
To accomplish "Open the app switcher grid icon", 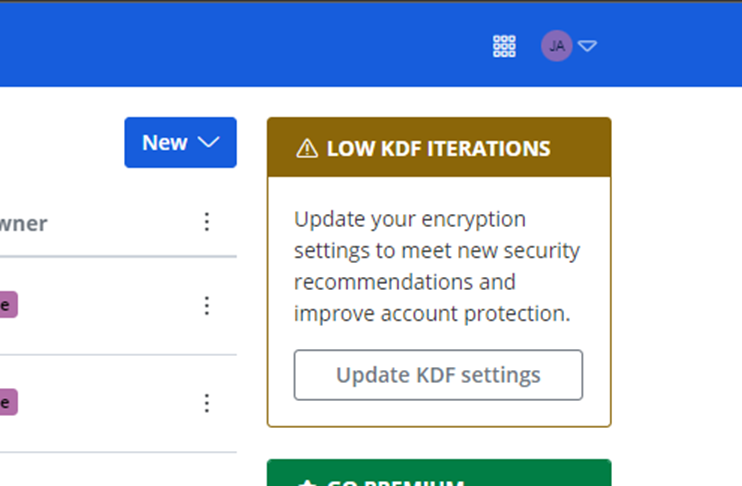I will coord(505,46).
